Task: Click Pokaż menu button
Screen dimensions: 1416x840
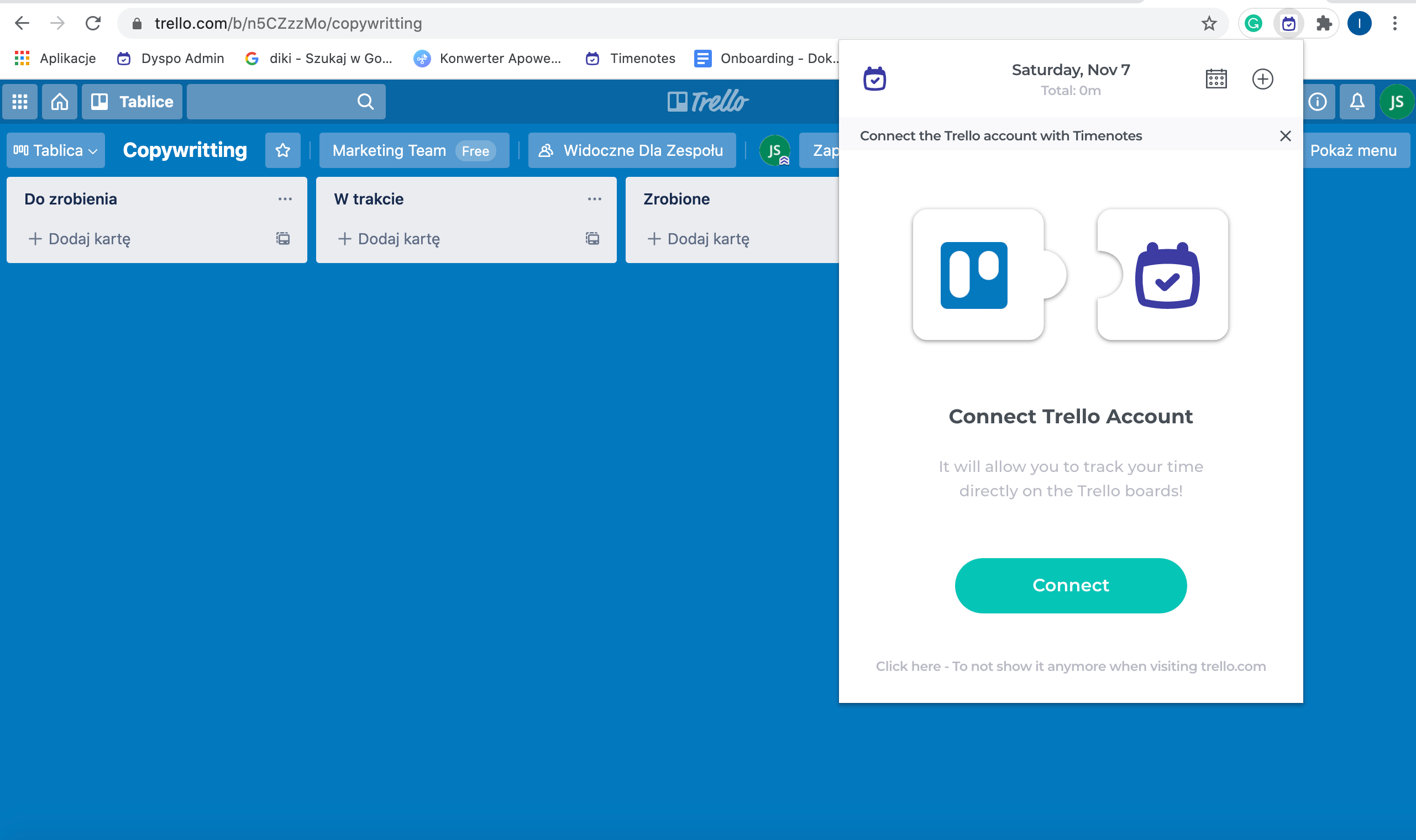Action: pyautogui.click(x=1352, y=150)
